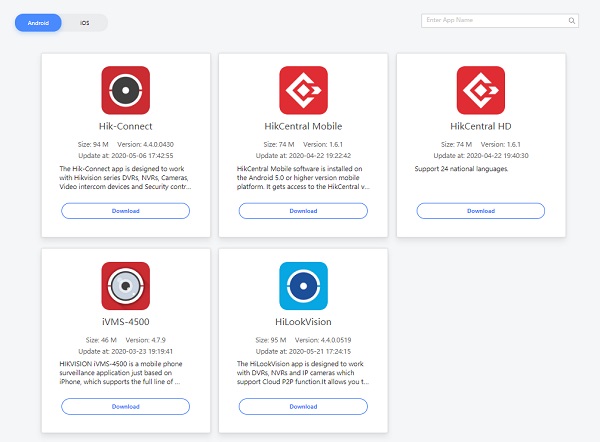Select the HikCentral Mobile title text
The image size is (600, 442).
pyautogui.click(x=303, y=128)
